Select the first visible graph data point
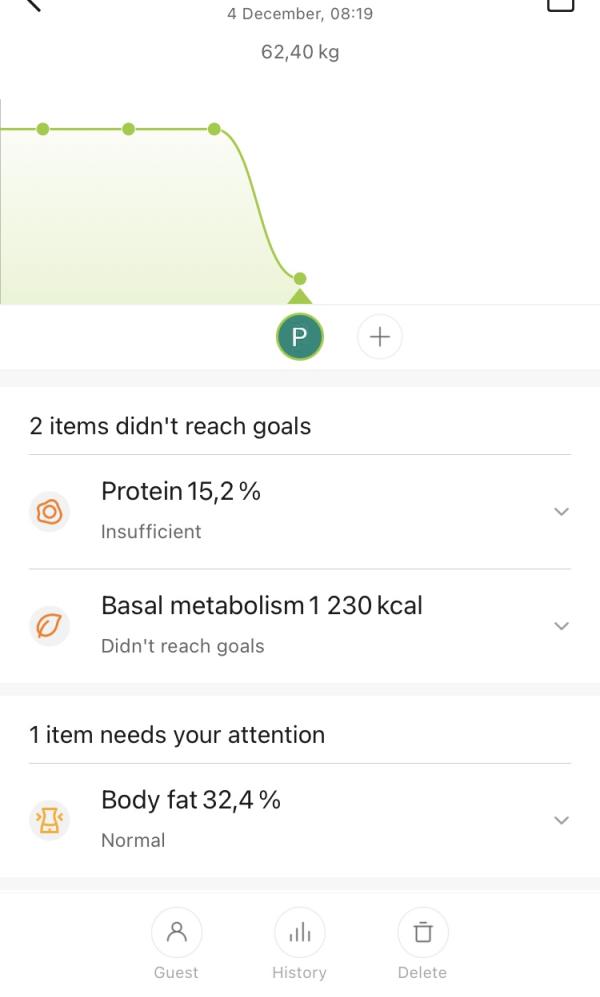Image resolution: width=600 pixels, height=997 pixels. point(43,129)
